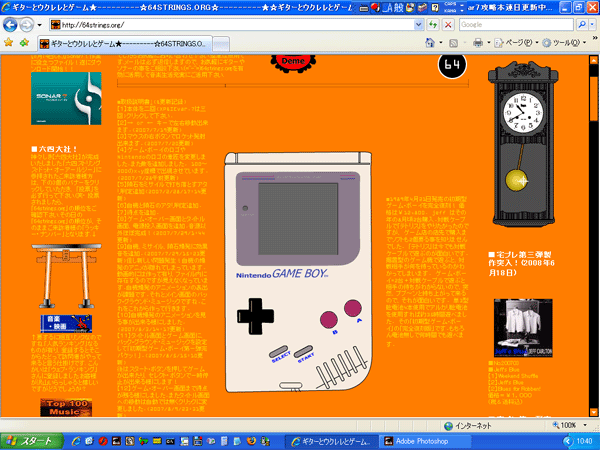Screen dimensions: 600x450
Task: Launch Internet Explorer from the quick launch bar
Action: coord(76,441)
